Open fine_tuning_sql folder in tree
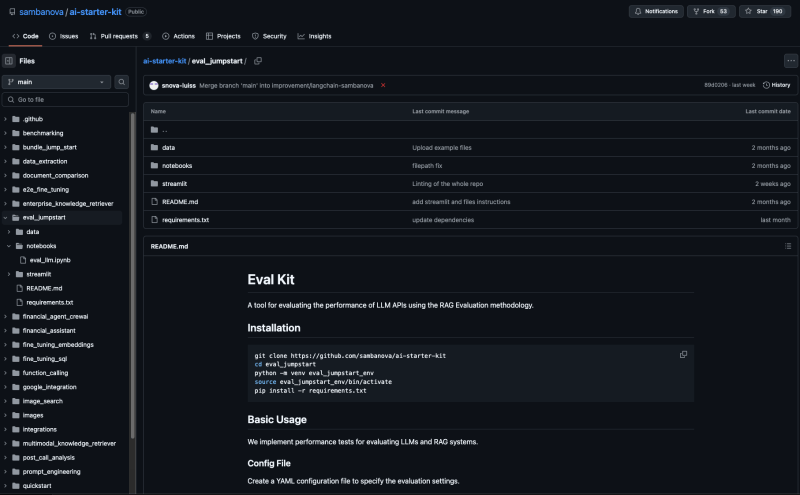This screenshot has width=800, height=495. pyautogui.click(x=44, y=359)
